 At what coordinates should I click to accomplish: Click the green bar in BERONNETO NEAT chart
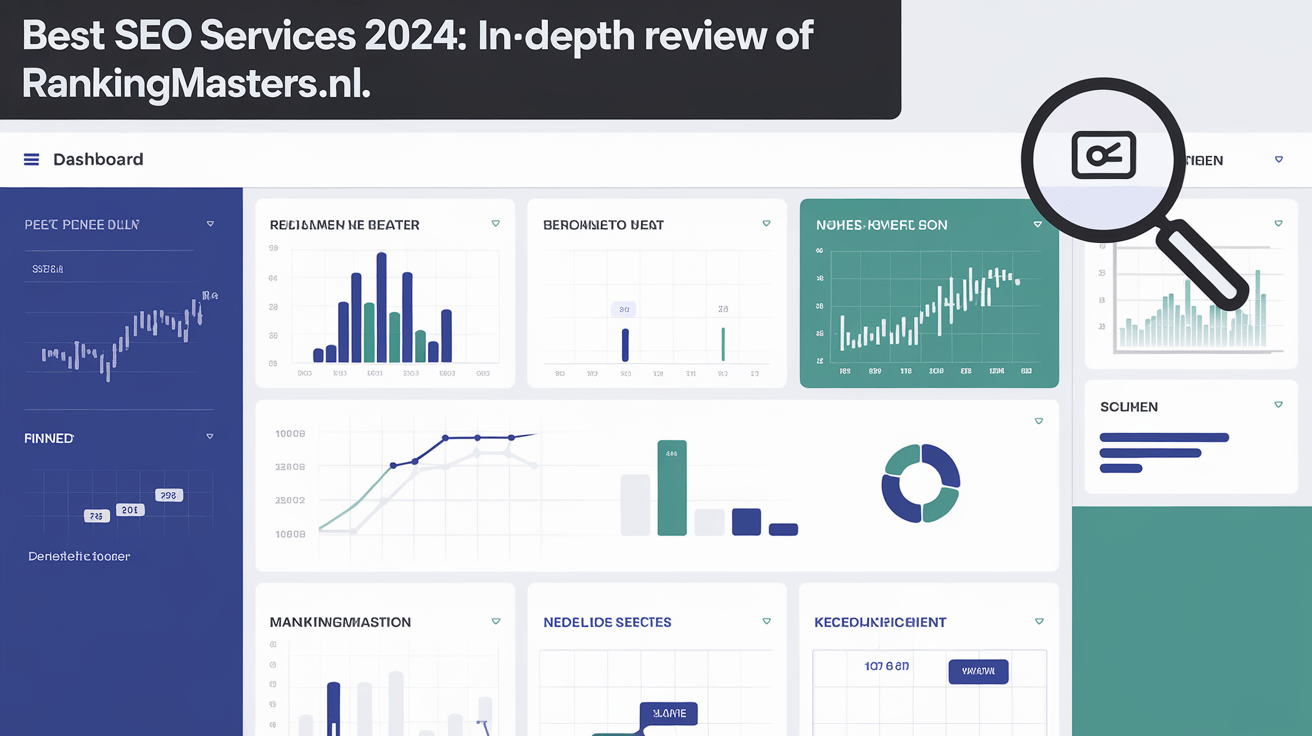point(723,344)
